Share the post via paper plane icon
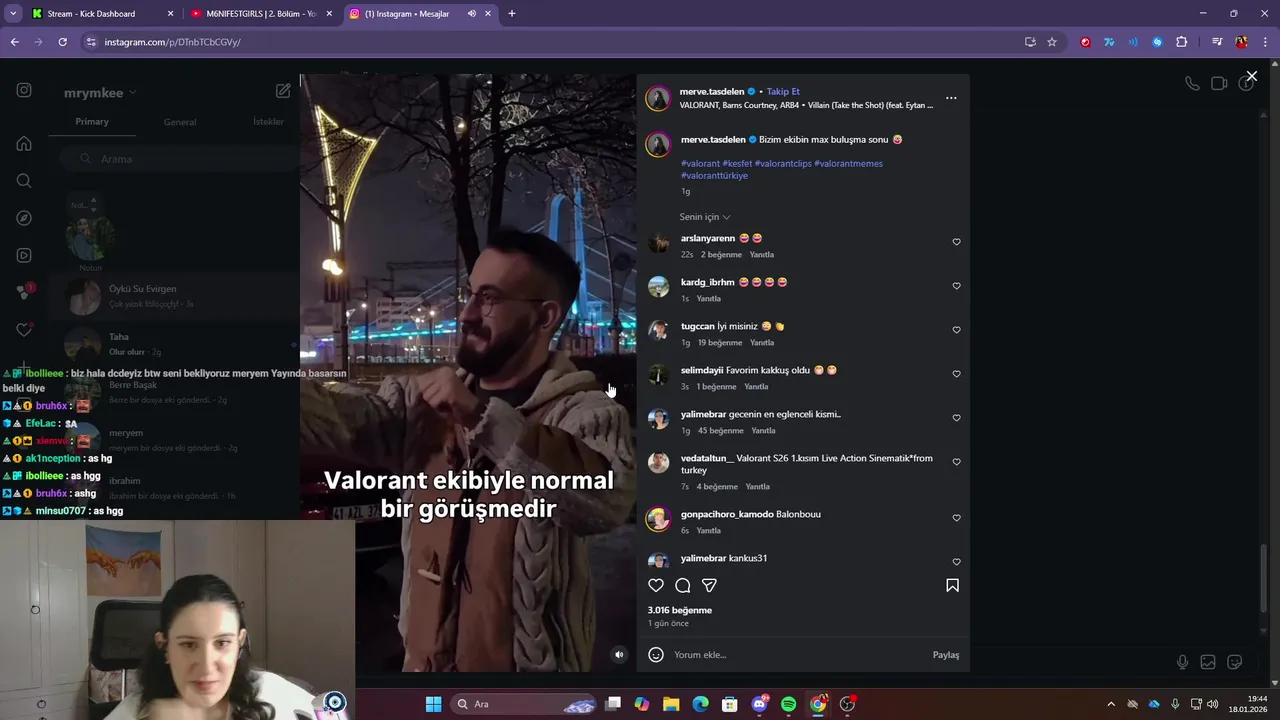This screenshot has height=720, width=1280. 709,585
